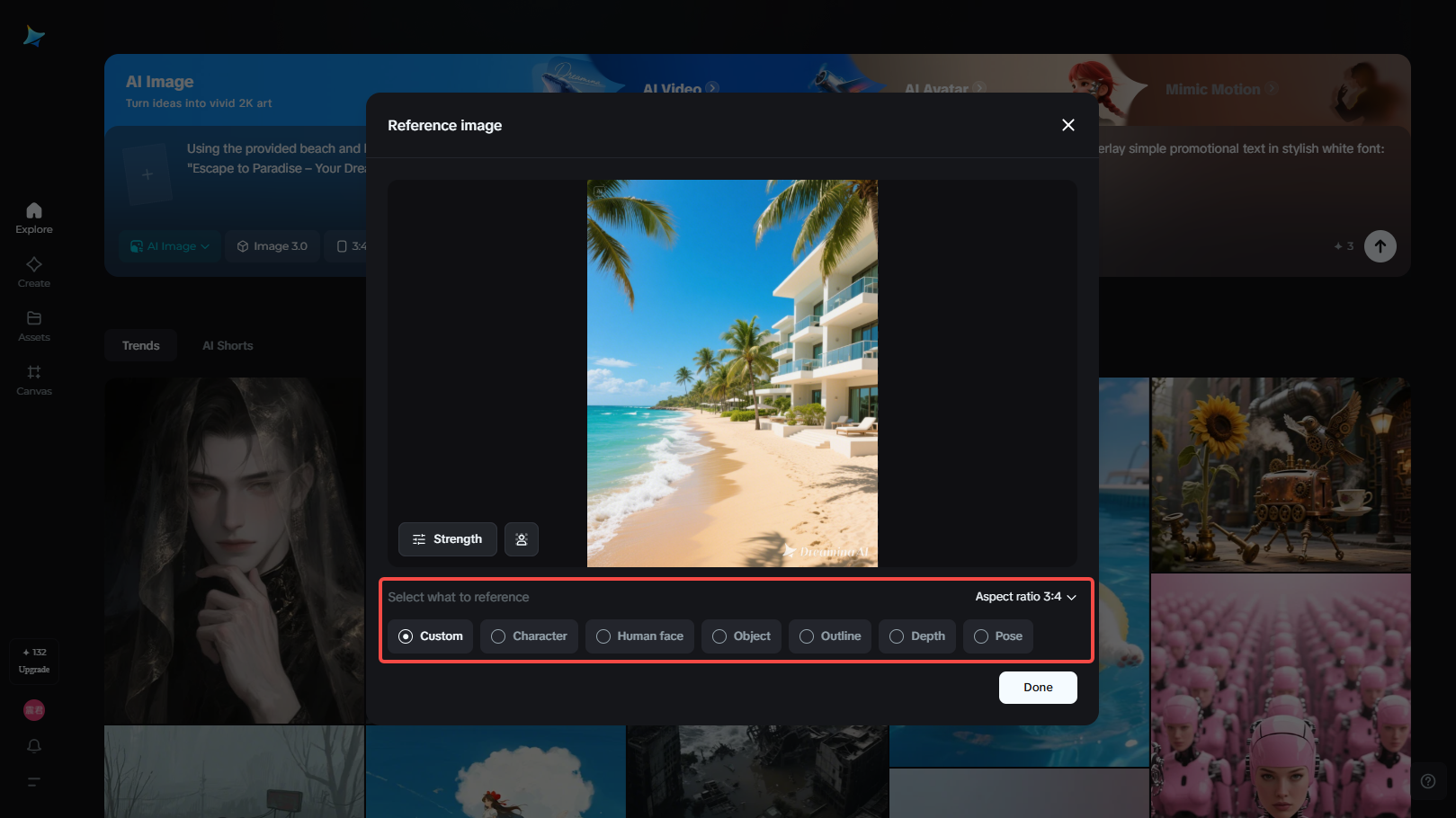Open the Strength adjustment button
The image size is (1456, 818).
coord(448,539)
